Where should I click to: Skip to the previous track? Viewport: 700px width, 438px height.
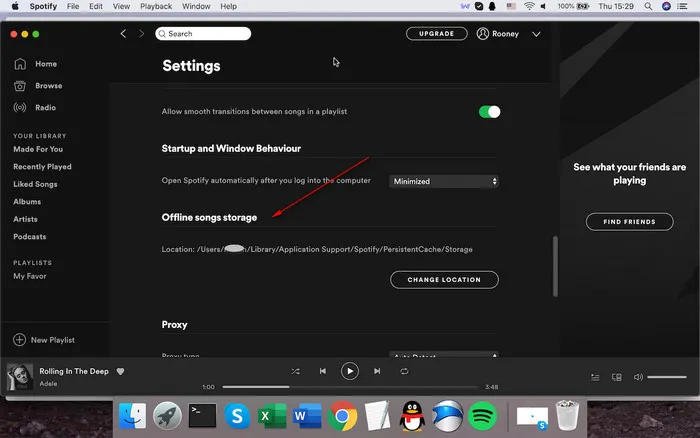pos(323,371)
